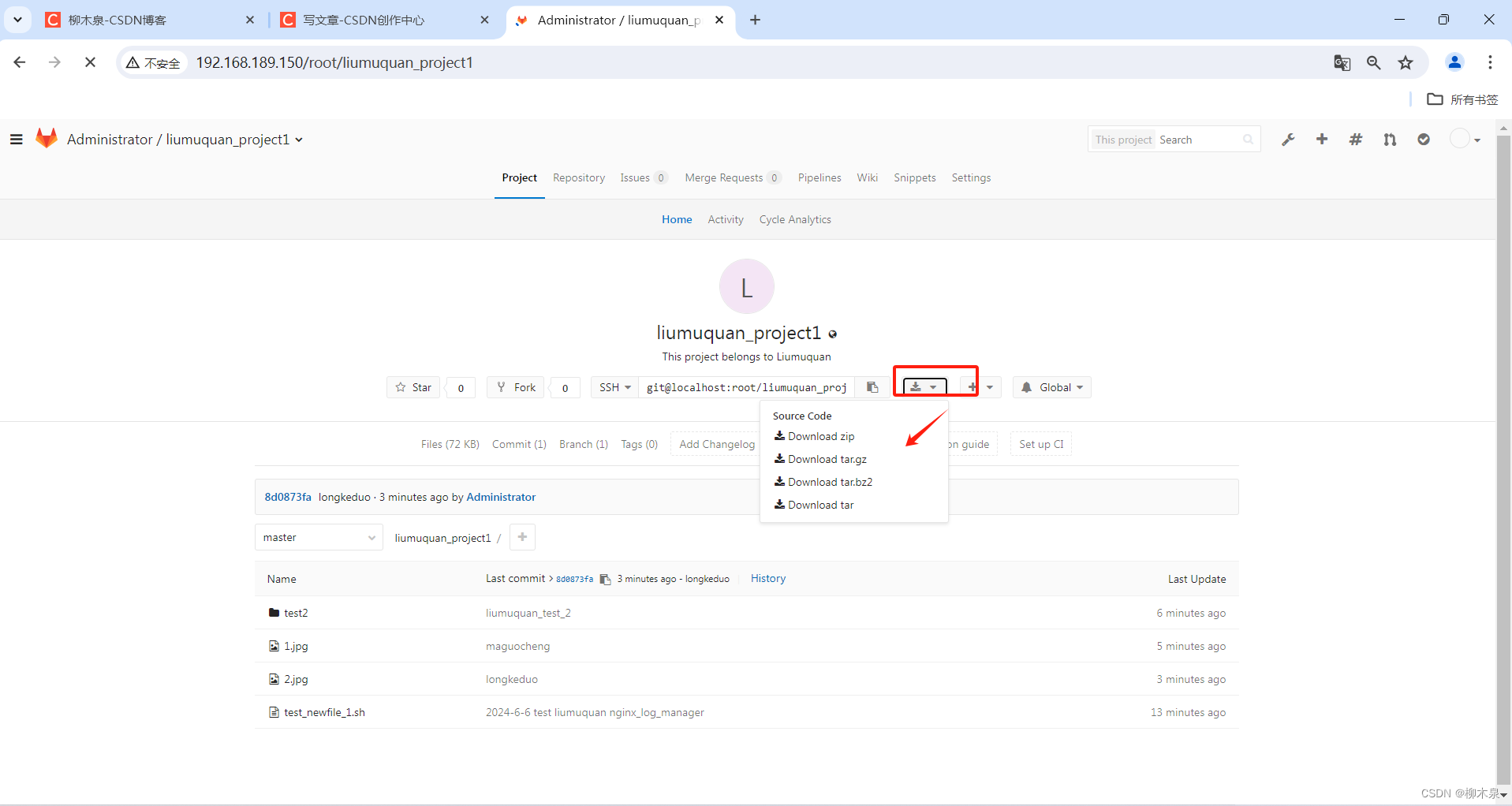
Task: Open Commit (1) link
Action: [x=519, y=444]
